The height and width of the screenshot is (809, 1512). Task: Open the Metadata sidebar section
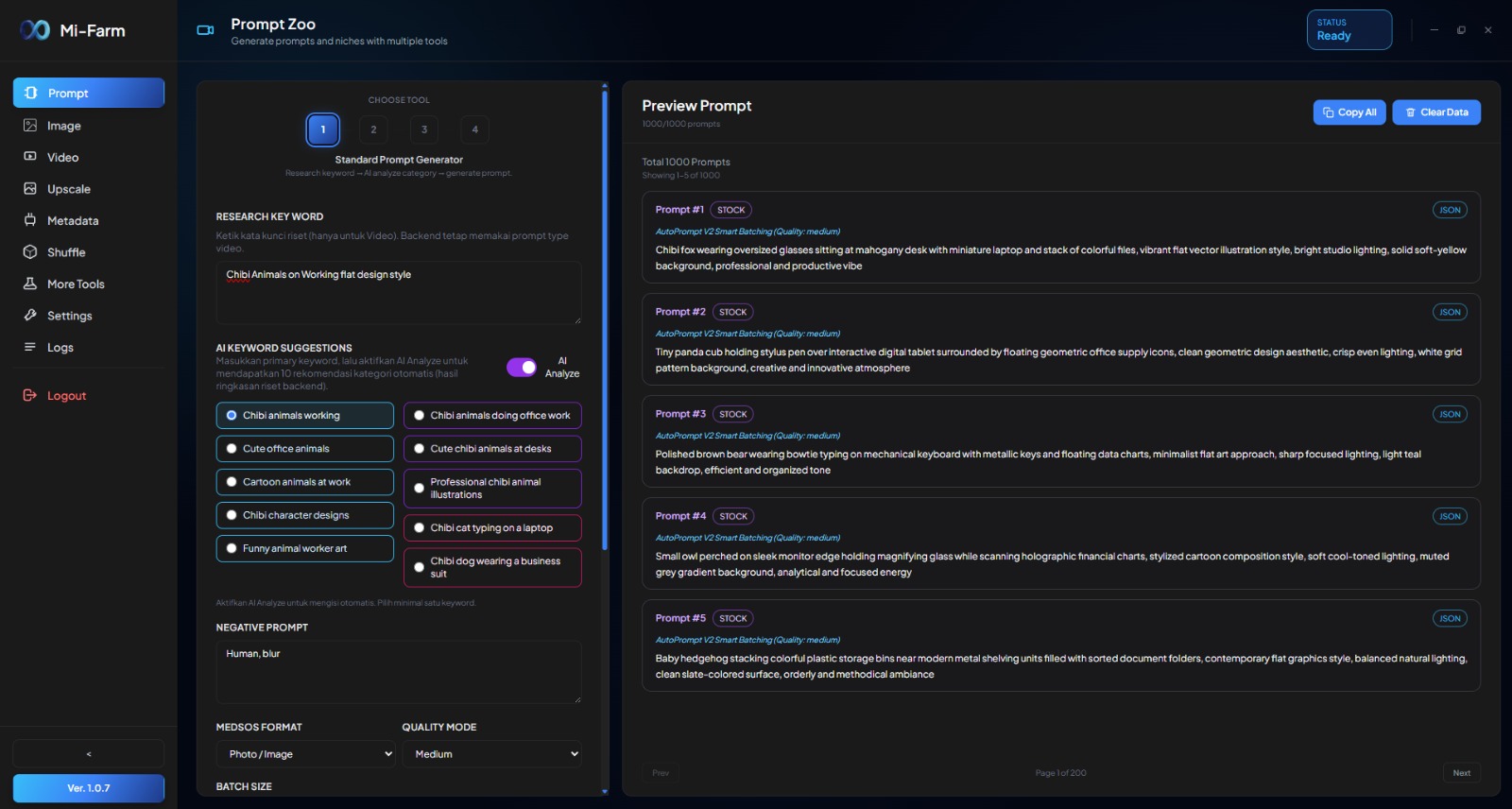click(x=89, y=220)
